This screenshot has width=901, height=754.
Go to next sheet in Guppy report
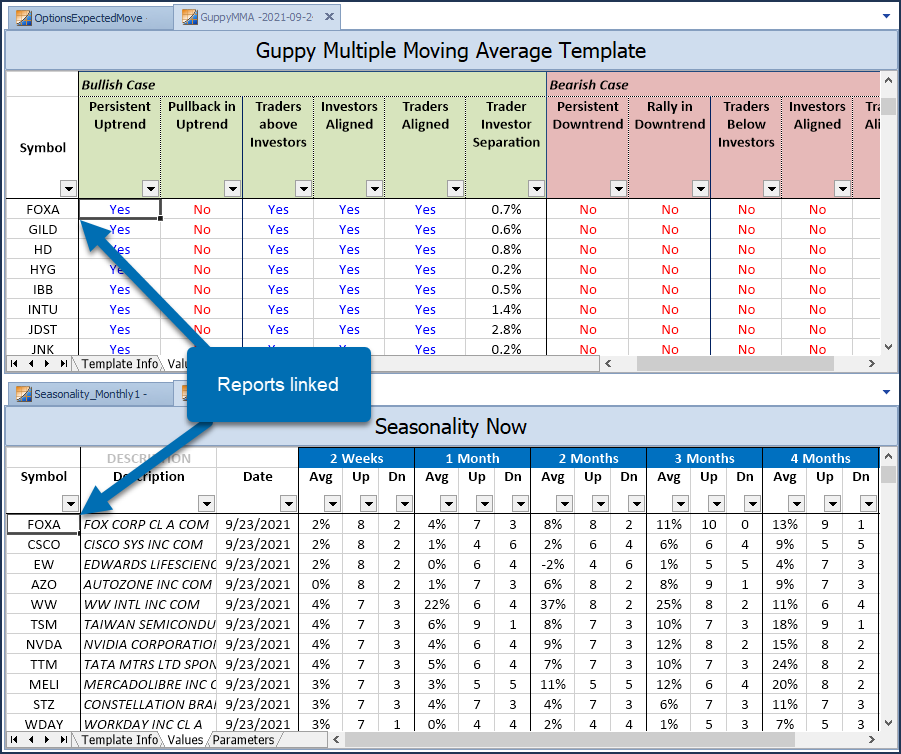point(47,363)
